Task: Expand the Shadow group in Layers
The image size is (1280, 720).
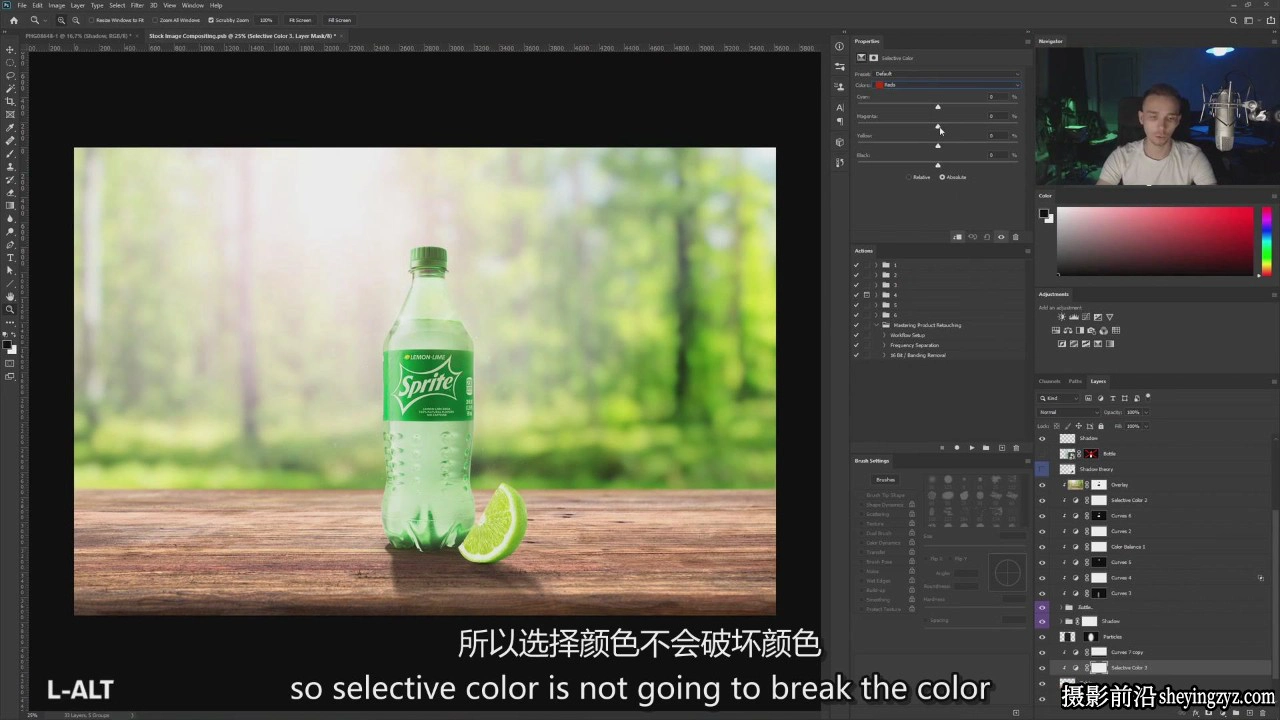Action: [x=1061, y=621]
